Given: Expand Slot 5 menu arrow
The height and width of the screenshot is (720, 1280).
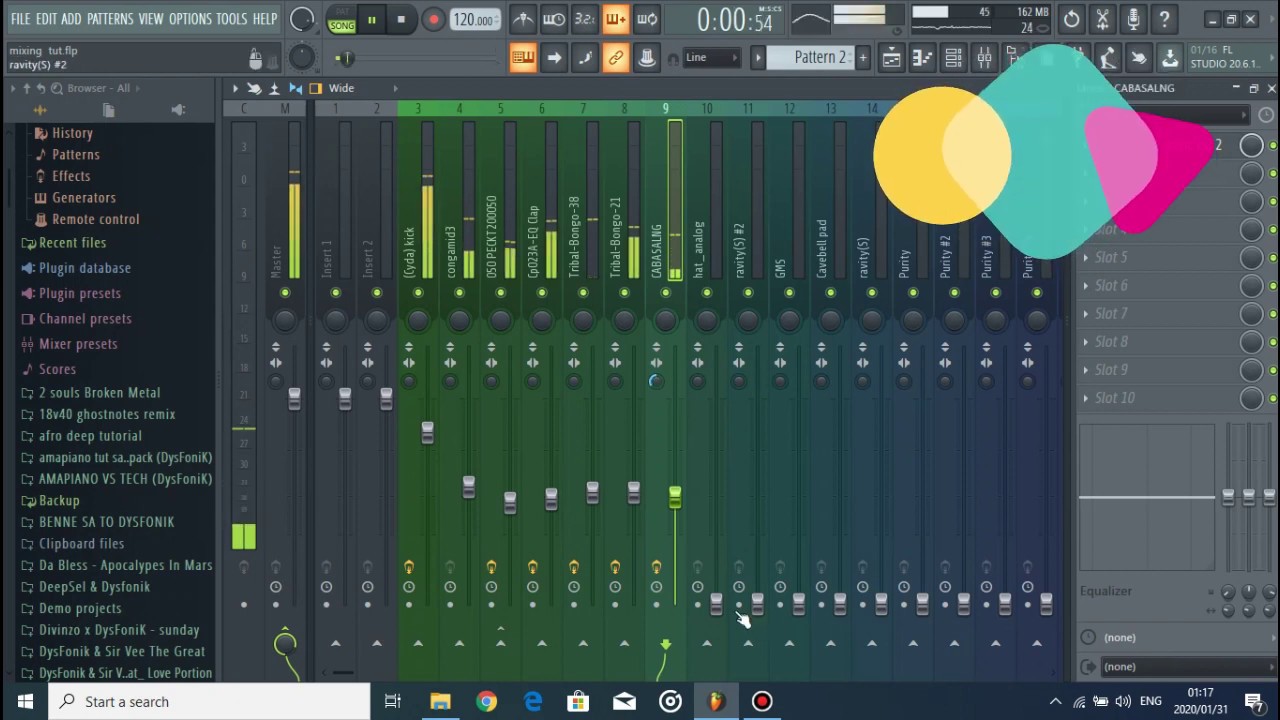Looking at the screenshot, I should click(1086, 258).
